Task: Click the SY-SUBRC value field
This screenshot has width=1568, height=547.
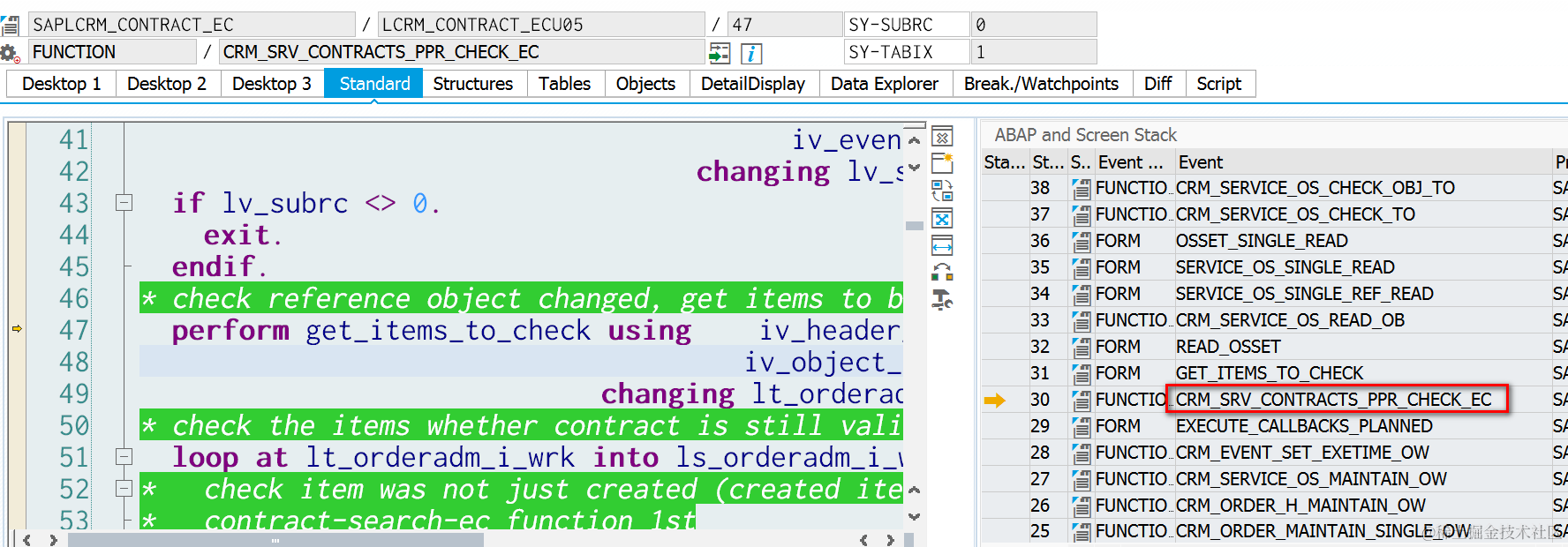Action: [1034, 25]
